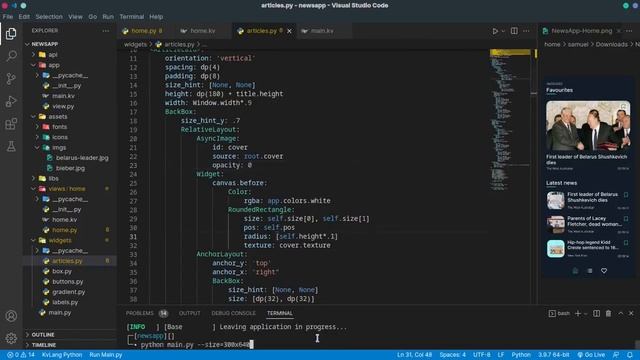Open notifications bell in status bar
640x360 pixels.
(x=629, y=355)
